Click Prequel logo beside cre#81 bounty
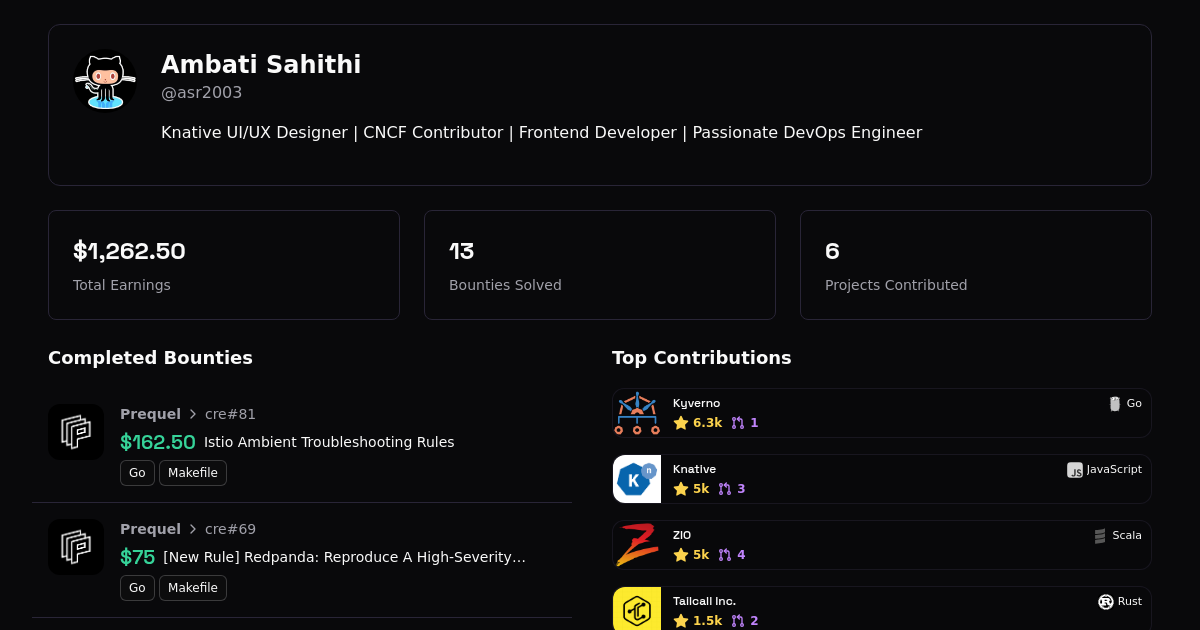The width and height of the screenshot is (1200, 630). click(x=76, y=432)
